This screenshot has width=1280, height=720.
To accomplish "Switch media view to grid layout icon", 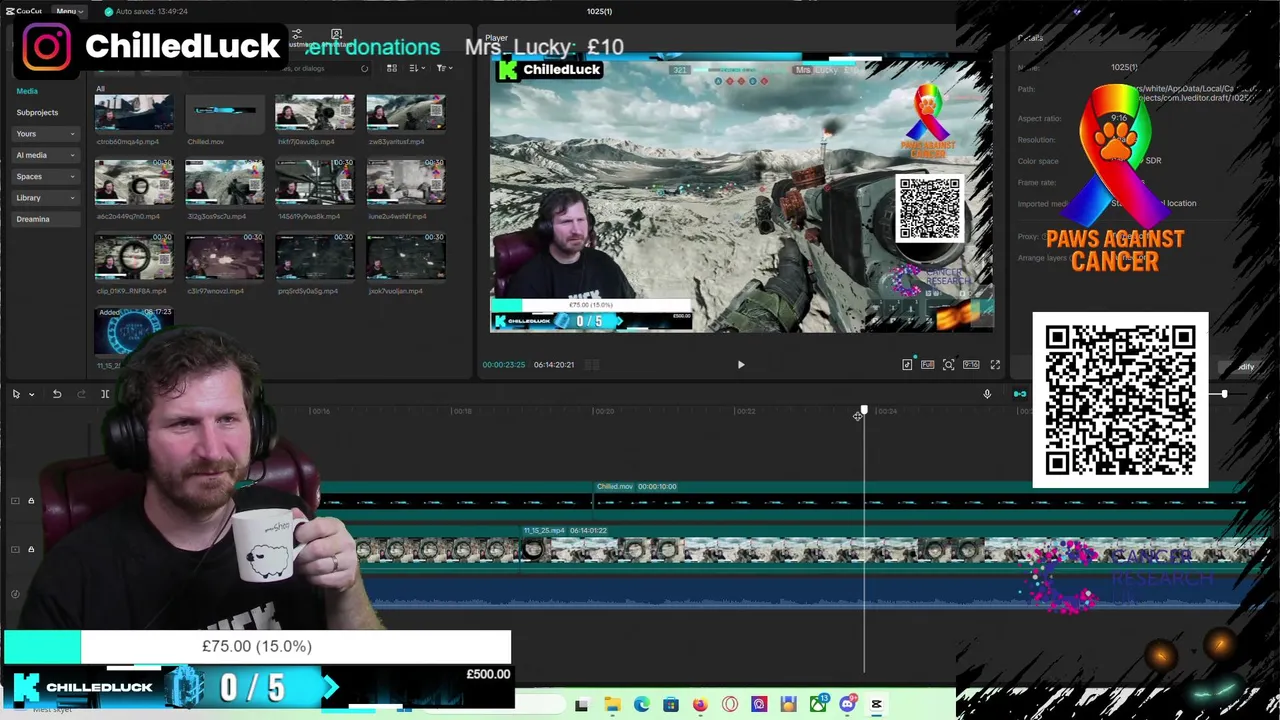I will pyautogui.click(x=392, y=68).
